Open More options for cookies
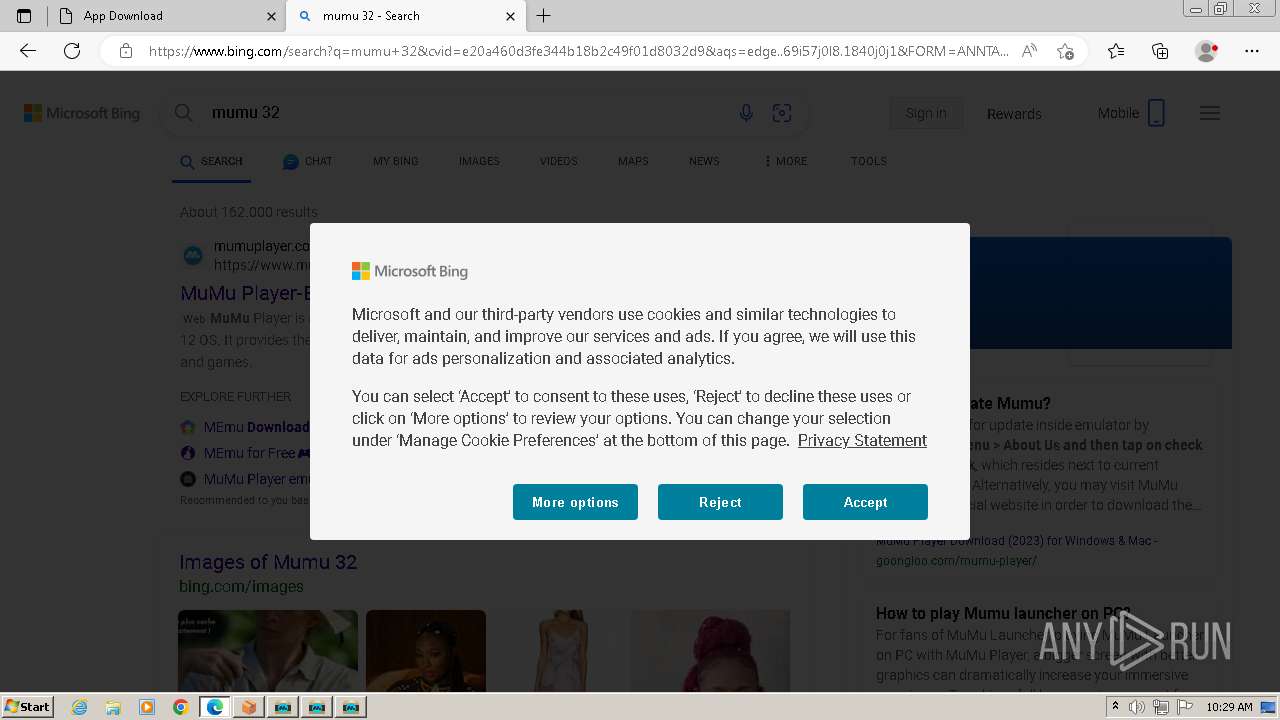Screen dimensions: 1280x720 click(x=575, y=502)
